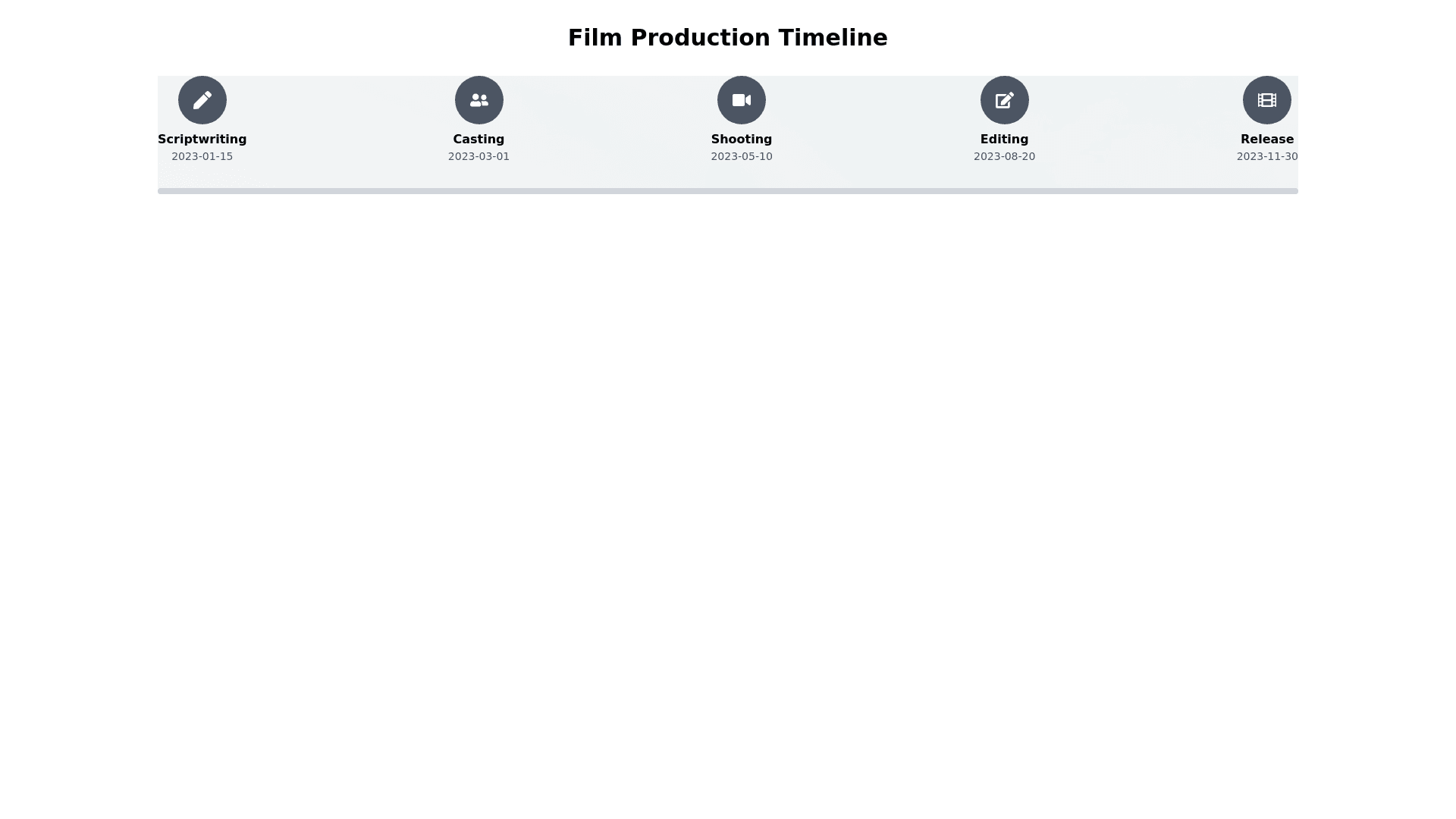Click empty timeline space between Casting and Shooting

(610, 121)
